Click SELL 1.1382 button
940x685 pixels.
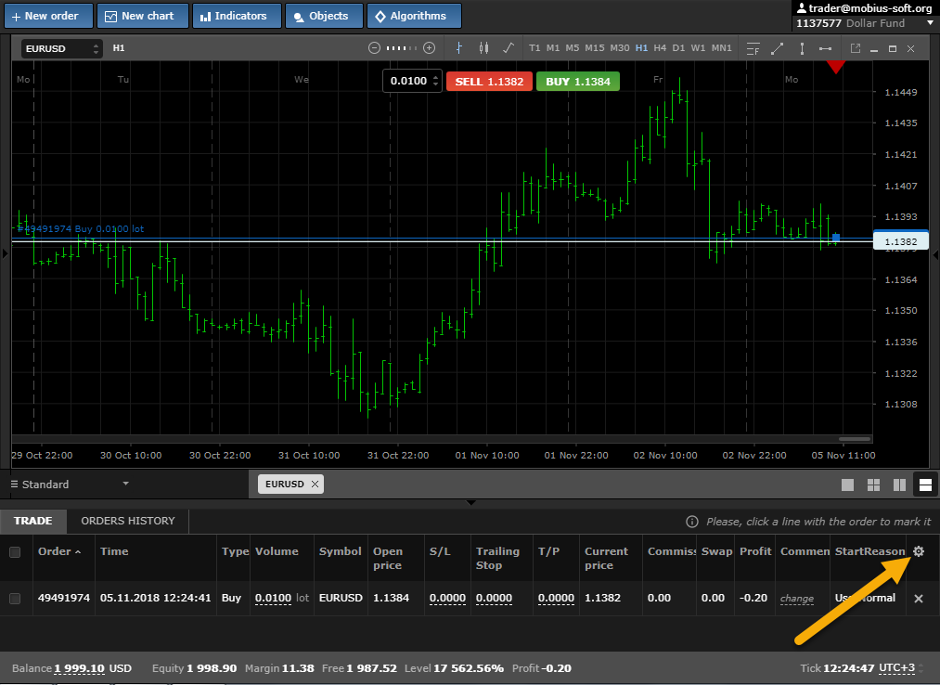[489, 82]
